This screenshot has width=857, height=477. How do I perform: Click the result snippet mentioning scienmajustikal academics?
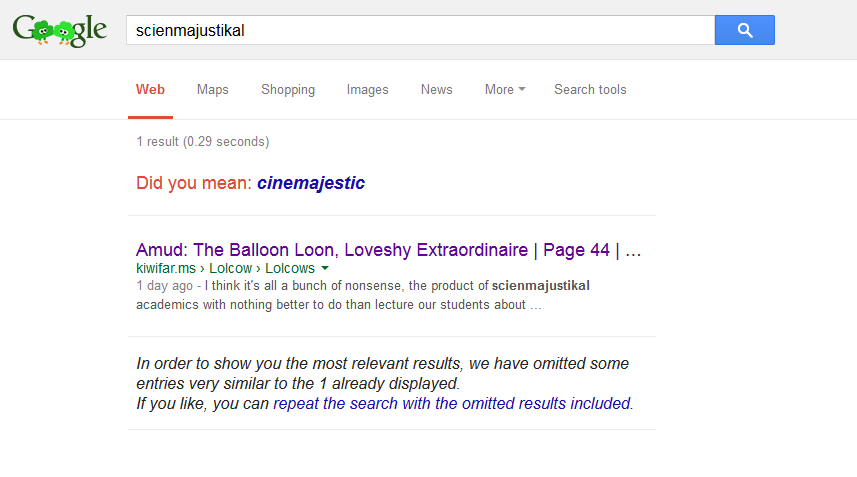tap(363, 295)
